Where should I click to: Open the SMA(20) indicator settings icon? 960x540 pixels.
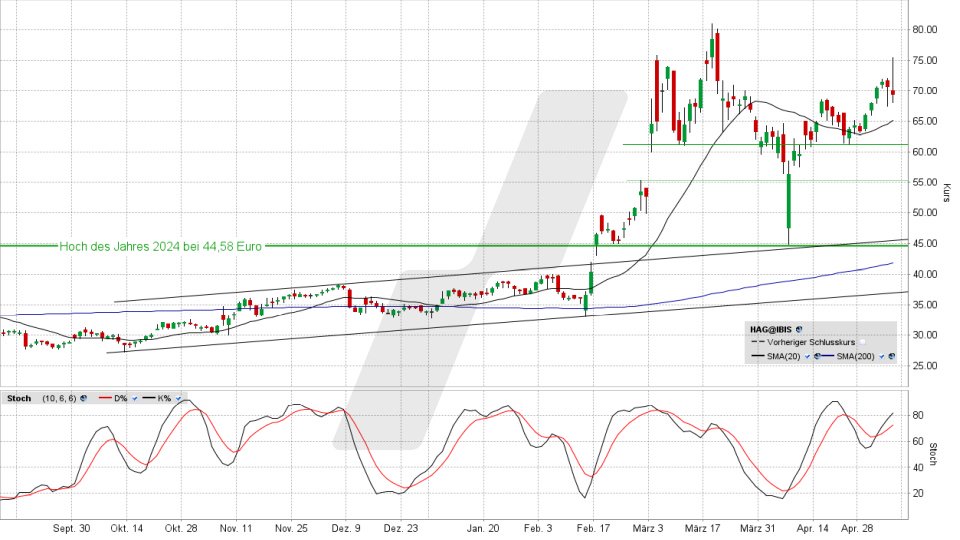[817, 356]
